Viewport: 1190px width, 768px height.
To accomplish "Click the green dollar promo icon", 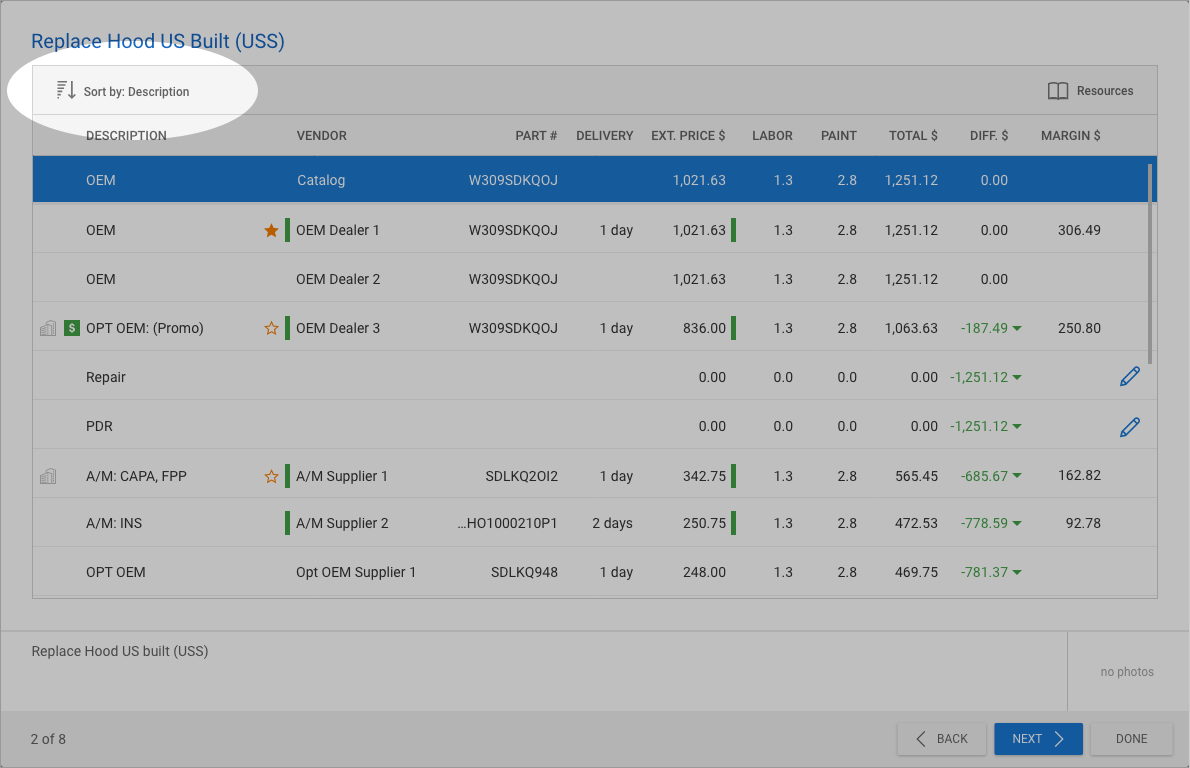I will coord(72,328).
